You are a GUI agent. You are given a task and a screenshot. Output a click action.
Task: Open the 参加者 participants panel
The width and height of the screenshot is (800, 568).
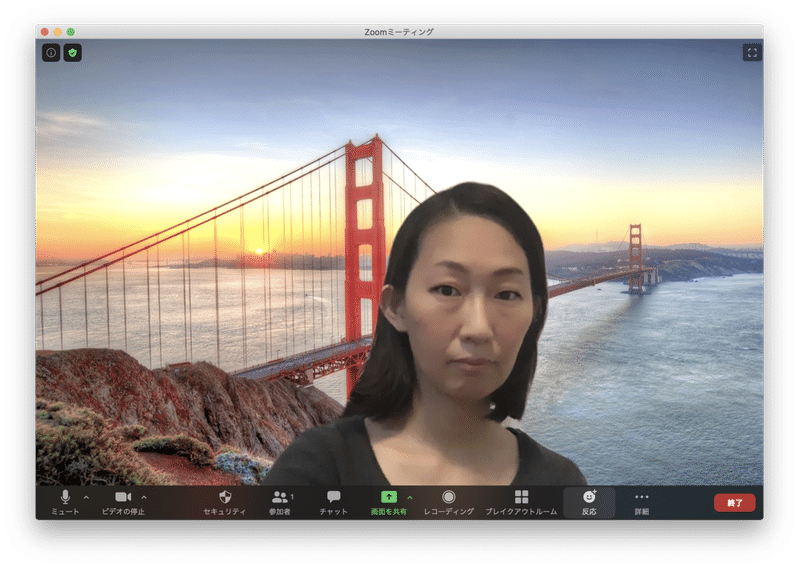pos(280,503)
